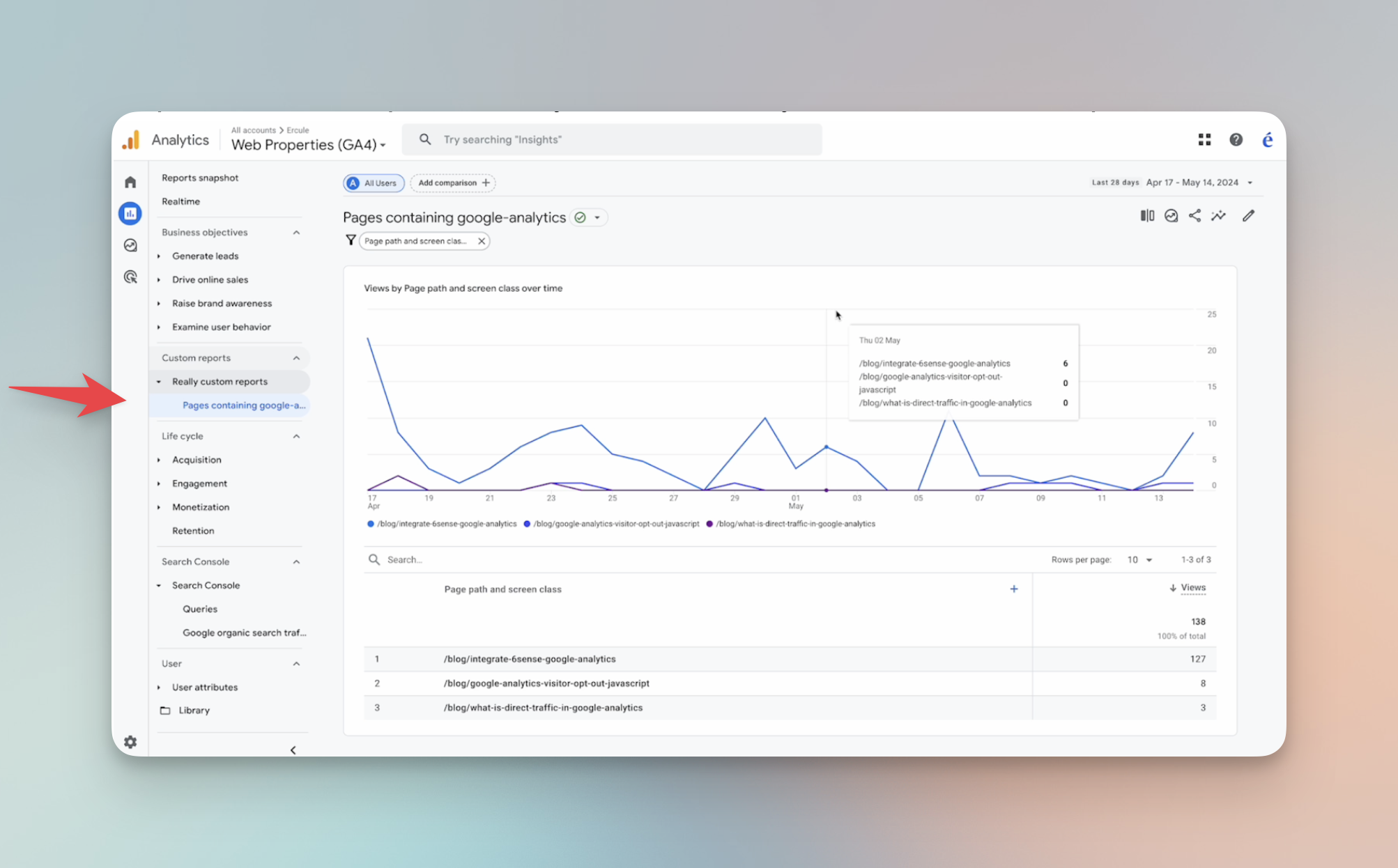
Task: Open the Advertising icon in left rail
Action: point(130,277)
